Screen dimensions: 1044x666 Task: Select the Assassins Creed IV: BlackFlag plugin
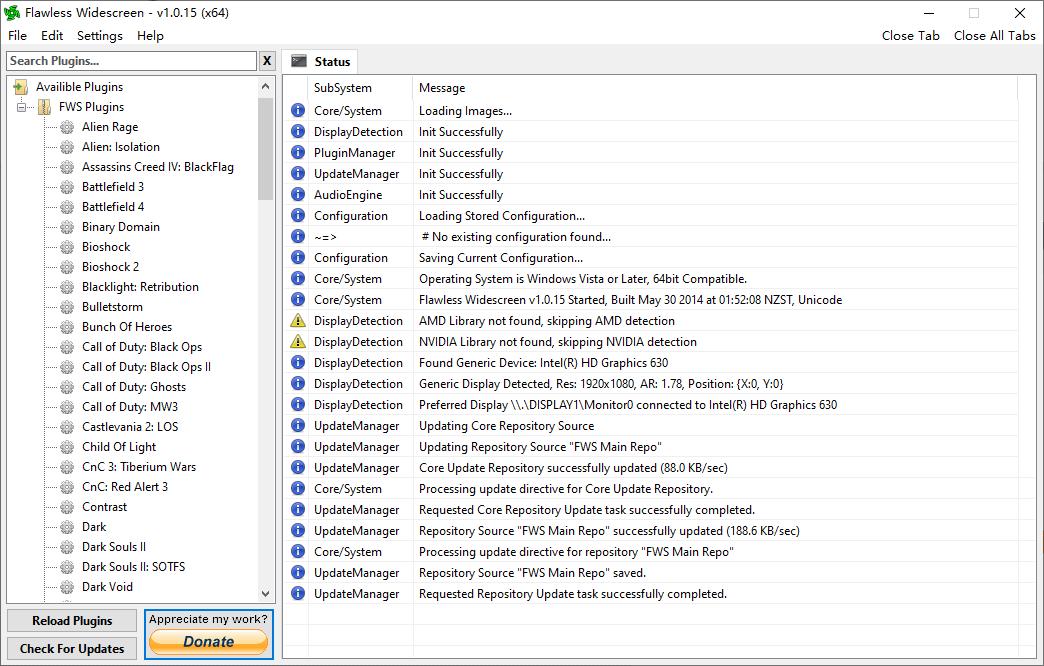[x=158, y=167]
